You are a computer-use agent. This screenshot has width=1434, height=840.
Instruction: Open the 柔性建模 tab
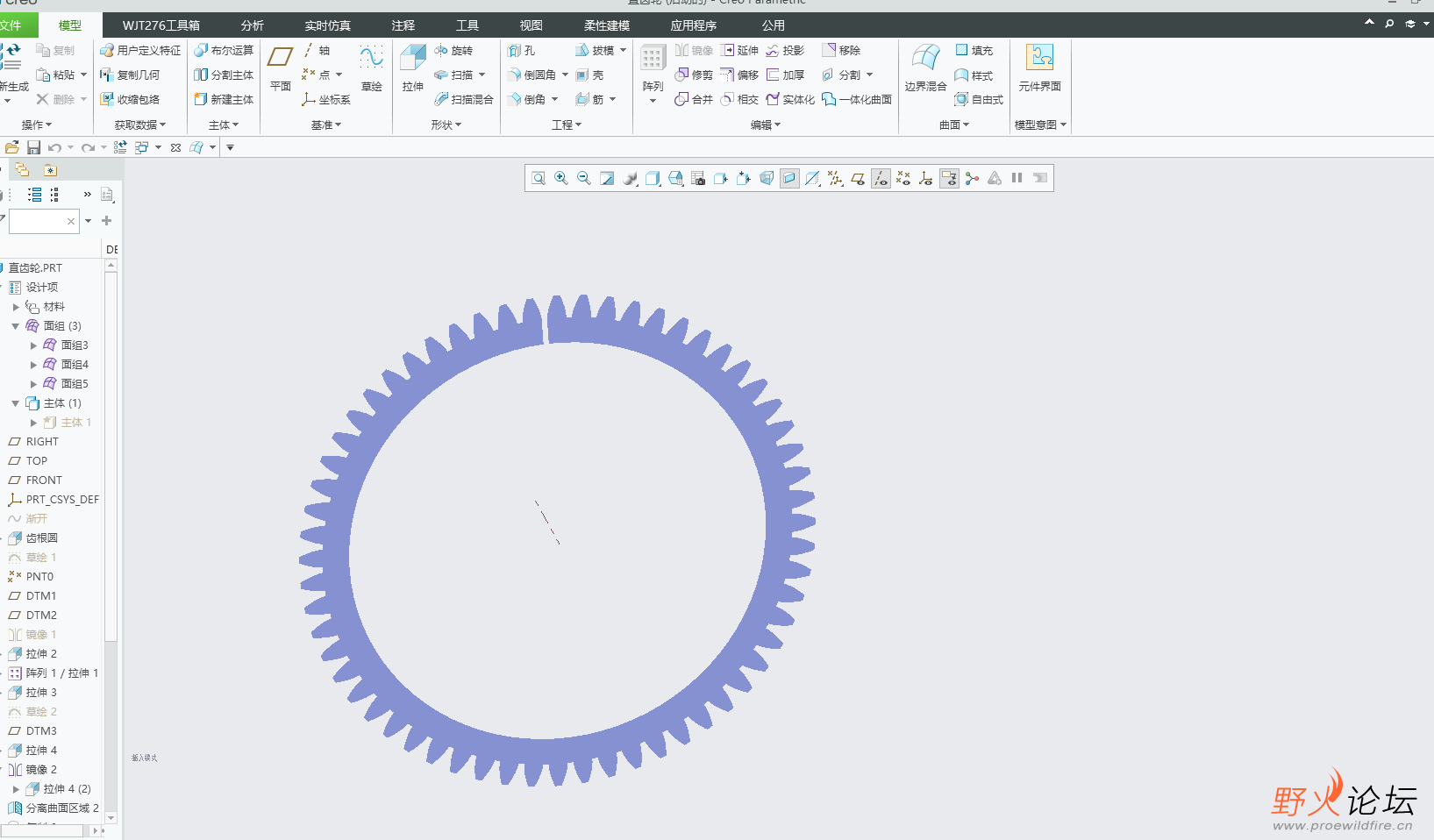pyautogui.click(x=607, y=25)
